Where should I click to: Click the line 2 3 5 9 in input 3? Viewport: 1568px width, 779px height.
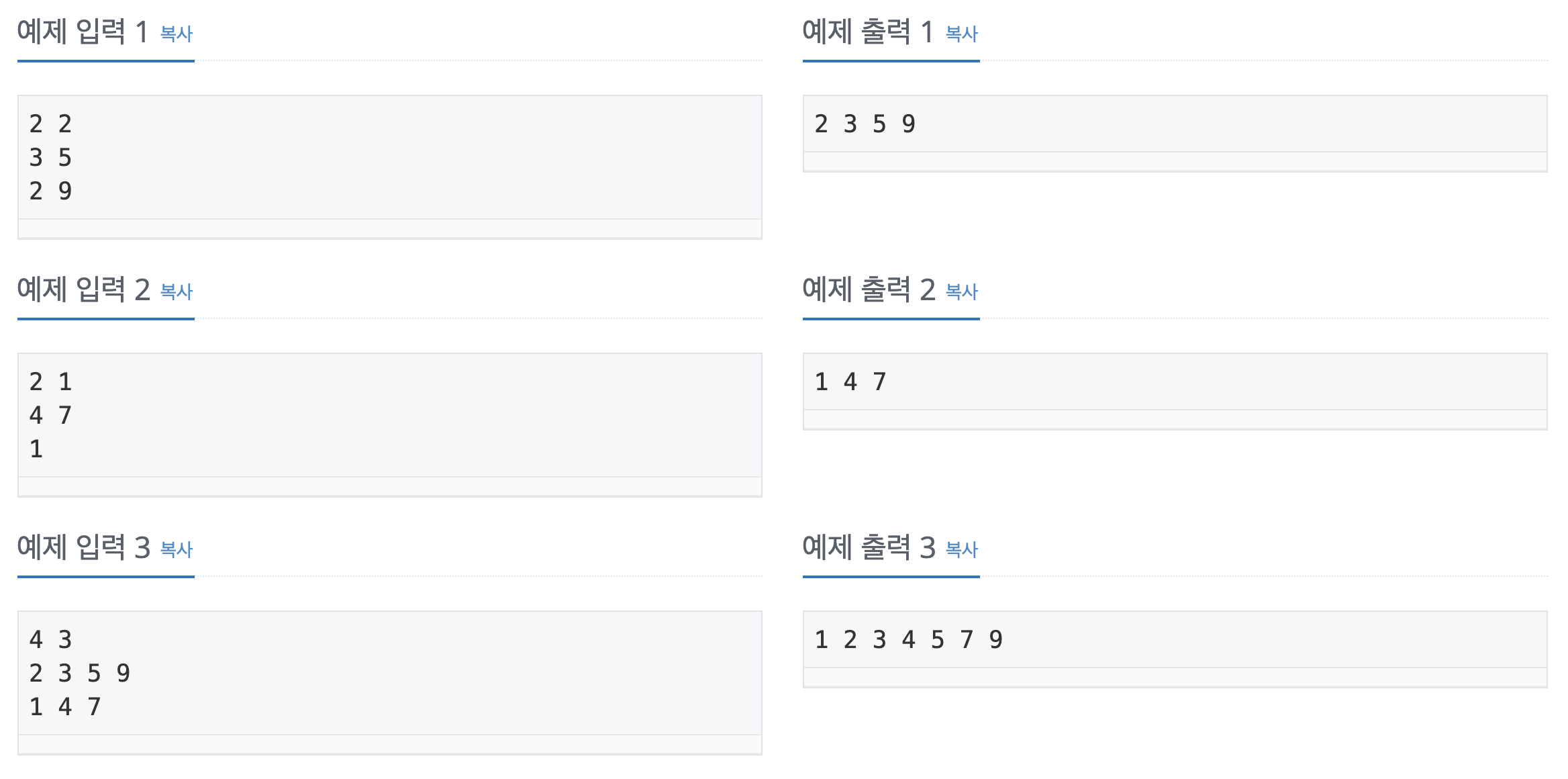pyautogui.click(x=80, y=673)
